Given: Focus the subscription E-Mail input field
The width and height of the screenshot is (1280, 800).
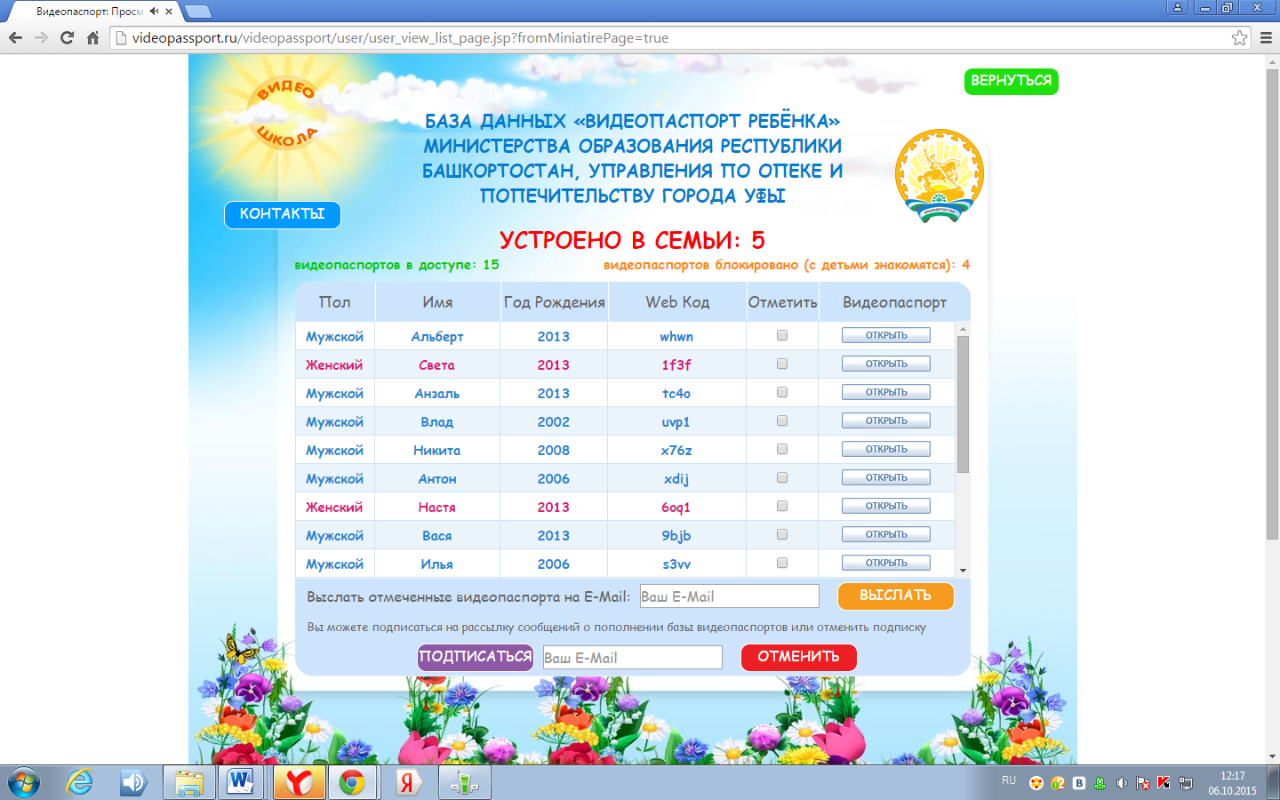Looking at the screenshot, I should [632, 657].
